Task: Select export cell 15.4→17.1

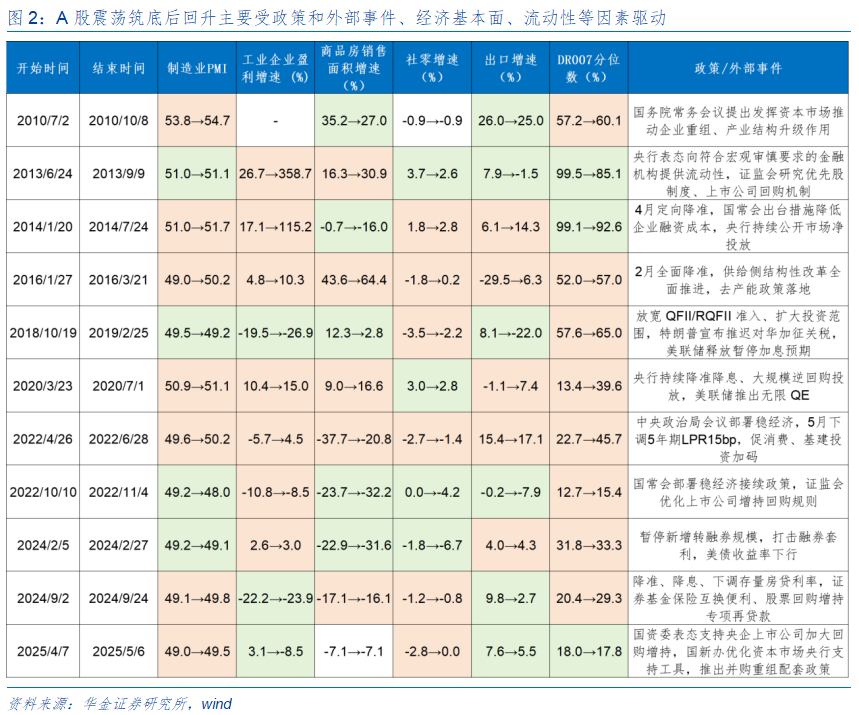Action: coord(511,439)
